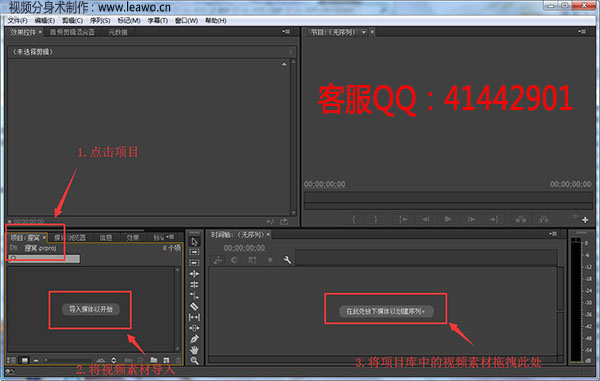The height and width of the screenshot is (381, 600).
Task: Select the Hand tool
Action: click(x=194, y=350)
